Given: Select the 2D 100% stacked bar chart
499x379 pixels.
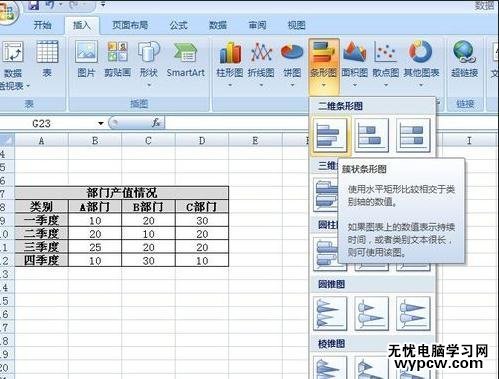Looking at the screenshot, I should (413, 135).
